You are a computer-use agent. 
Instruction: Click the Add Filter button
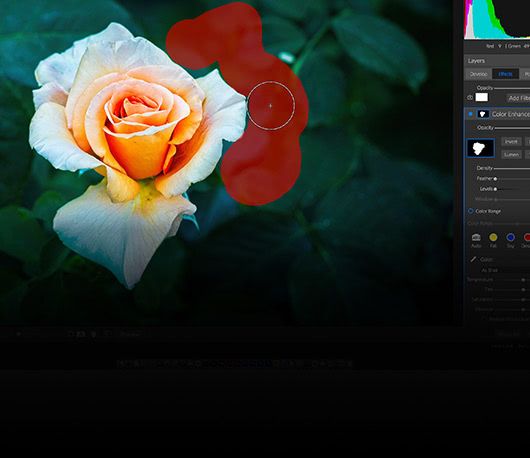point(519,98)
